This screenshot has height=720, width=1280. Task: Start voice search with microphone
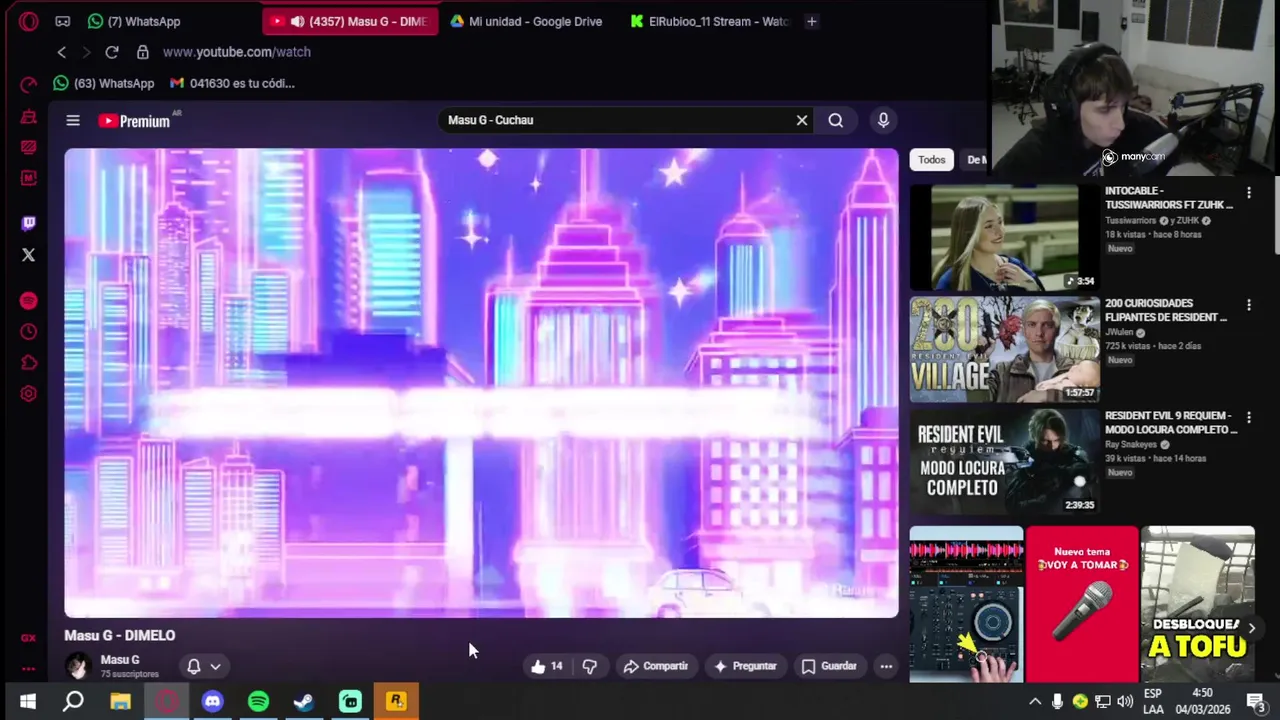(883, 120)
